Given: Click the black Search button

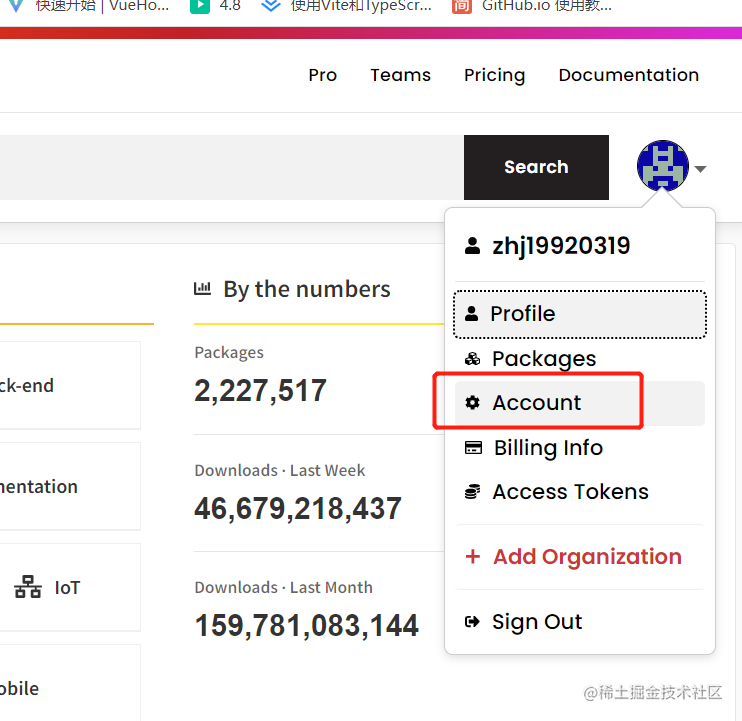Looking at the screenshot, I should [536, 167].
